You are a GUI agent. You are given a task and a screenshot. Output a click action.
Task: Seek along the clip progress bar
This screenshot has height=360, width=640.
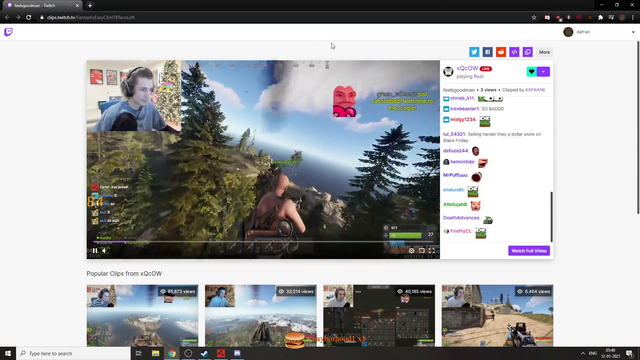click(263, 242)
